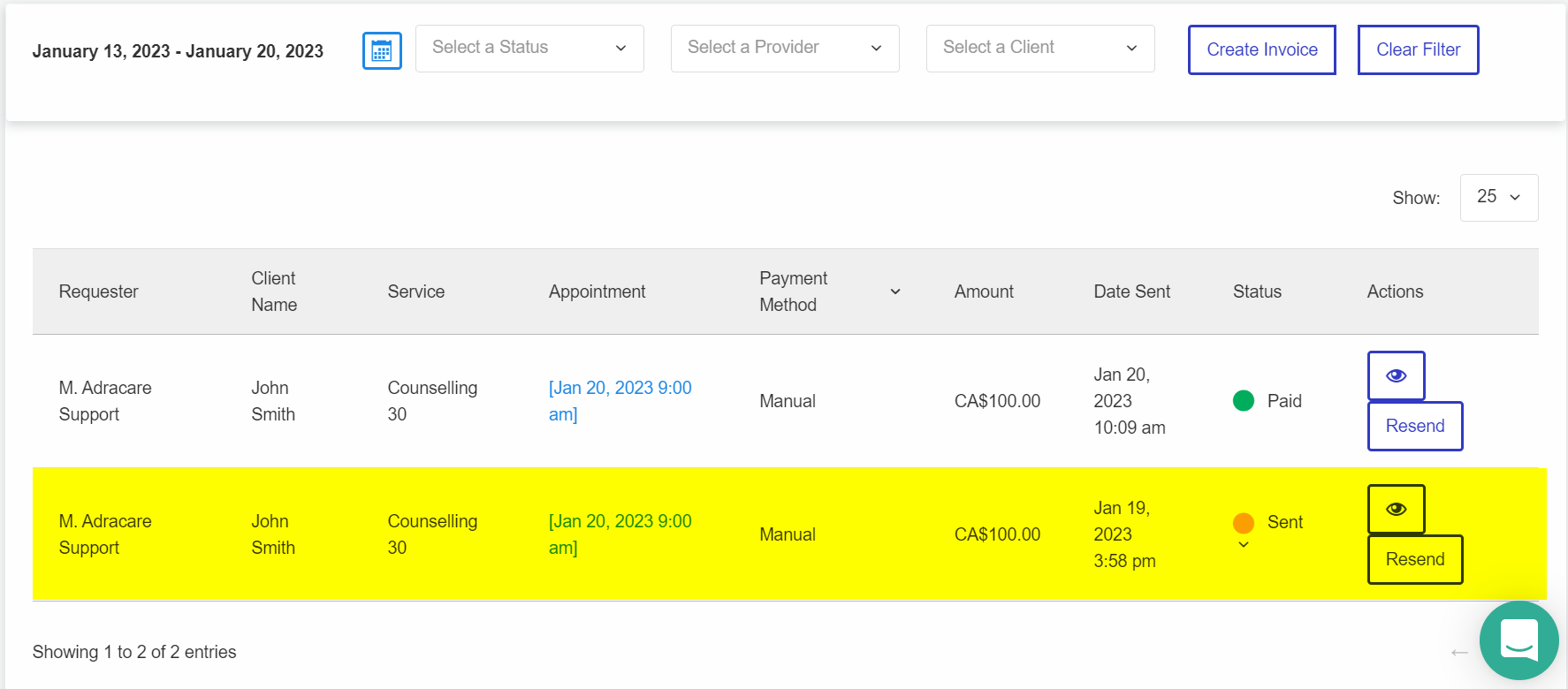Viewport: 1568px width, 689px height.
Task: Resend the highlighted Sent invoice
Action: click(x=1415, y=559)
